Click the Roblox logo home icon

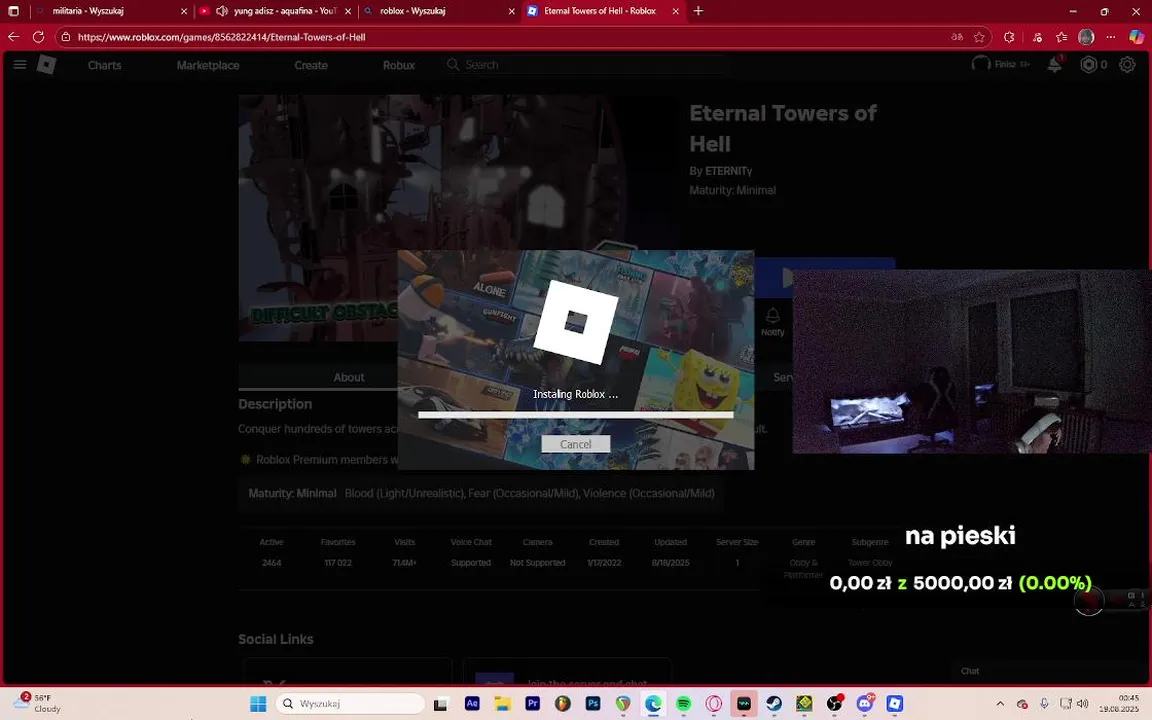[46, 65]
